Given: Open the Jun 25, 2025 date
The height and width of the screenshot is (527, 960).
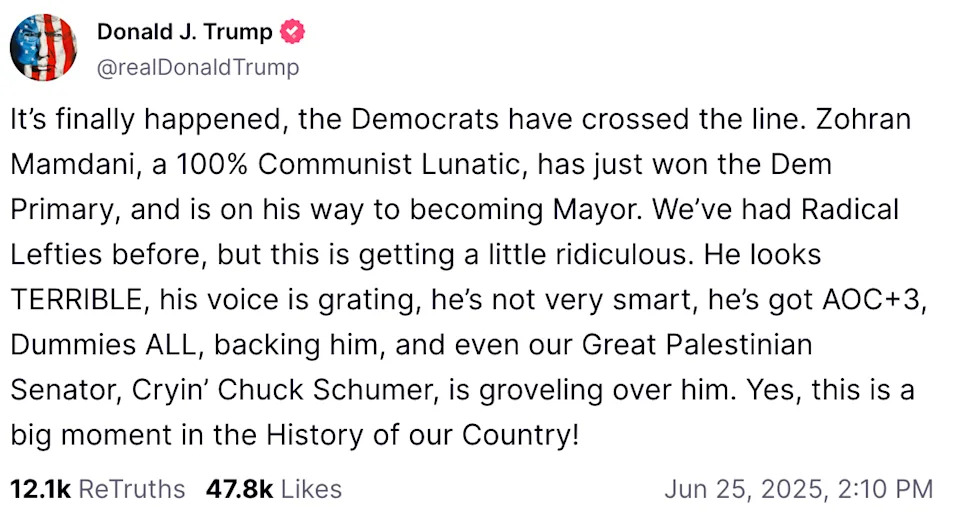Looking at the screenshot, I should pos(746,489).
